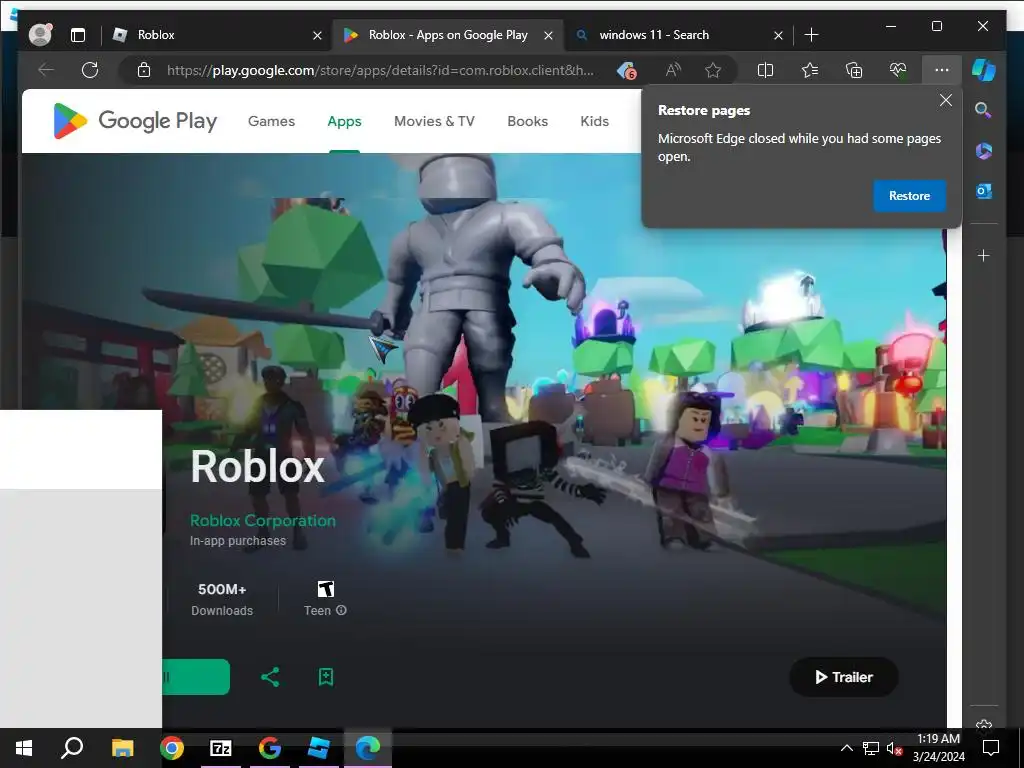Open Outlook in the sidebar
The width and height of the screenshot is (1024, 768).
984,191
